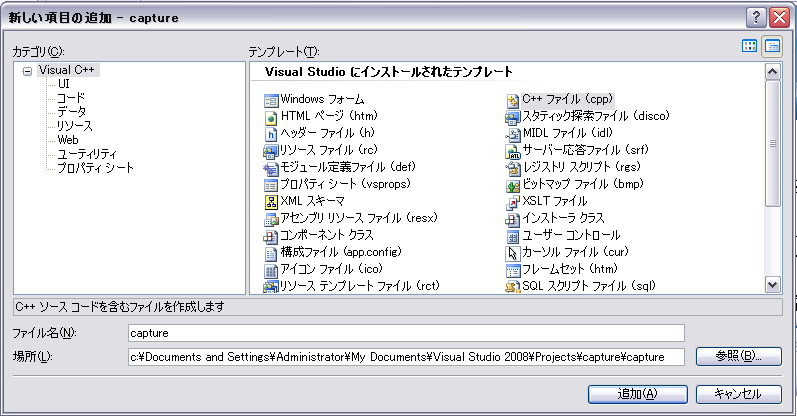This screenshot has width=797, height=418.
Task: Select the MIDL ファイル (idl) icon
Action: pyautogui.click(x=512, y=134)
